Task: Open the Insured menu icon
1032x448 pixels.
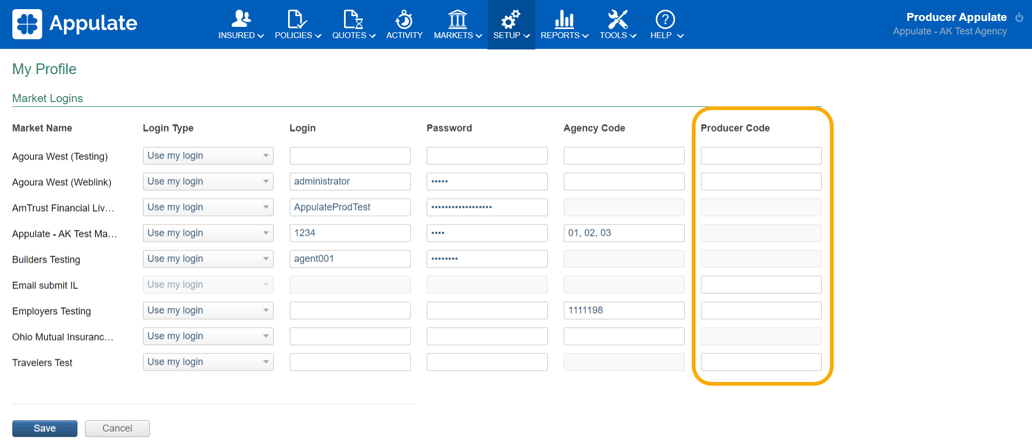Action: pyautogui.click(x=241, y=19)
